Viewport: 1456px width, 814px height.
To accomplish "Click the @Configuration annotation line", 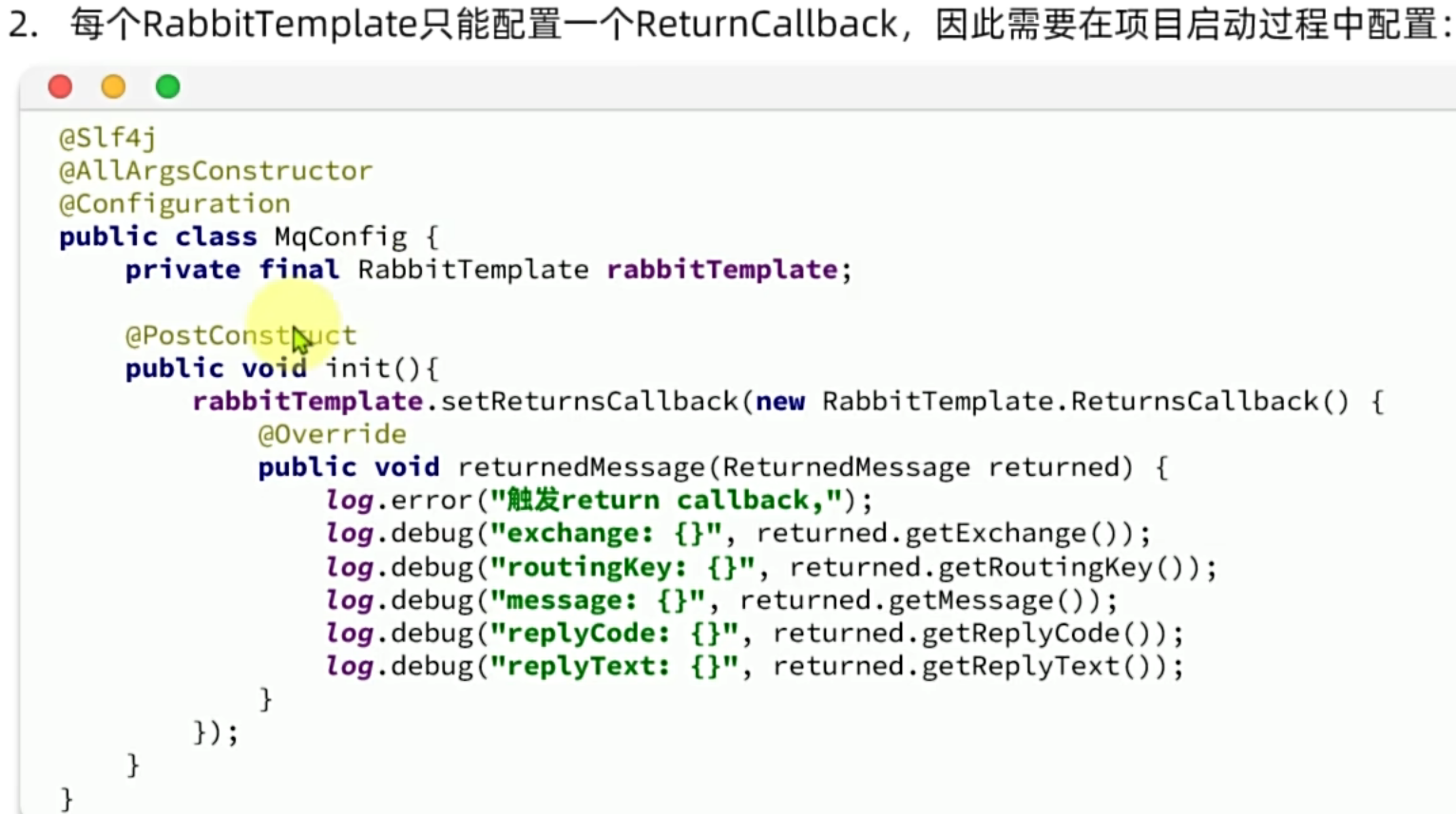I will coord(175,204).
